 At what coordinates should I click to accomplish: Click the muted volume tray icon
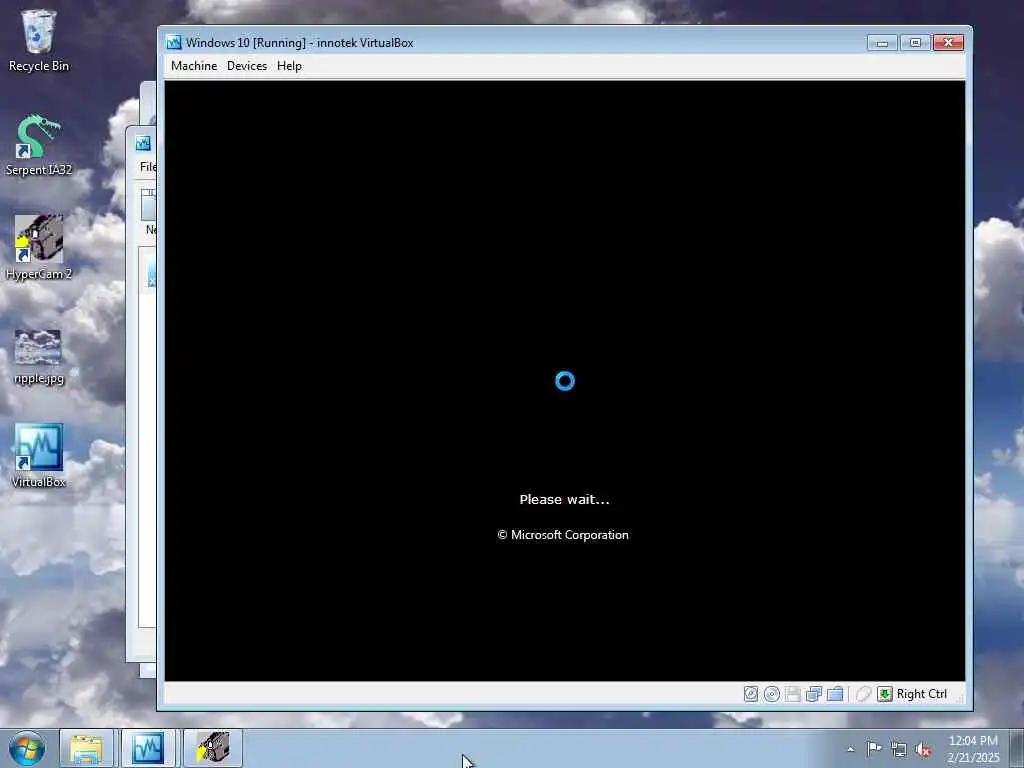pos(923,750)
